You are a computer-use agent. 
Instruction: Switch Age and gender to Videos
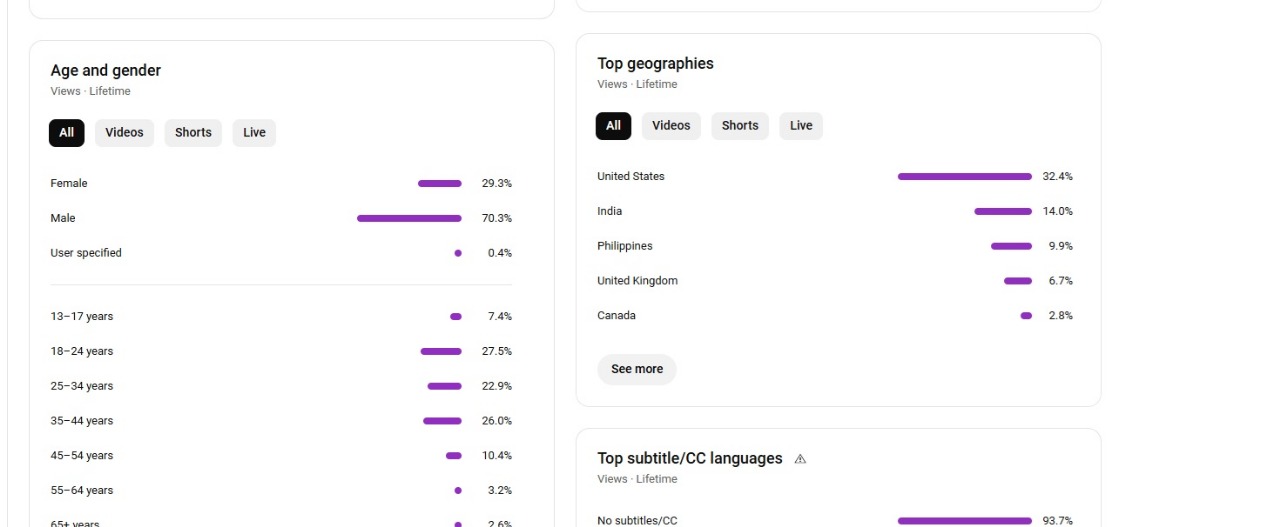click(124, 133)
